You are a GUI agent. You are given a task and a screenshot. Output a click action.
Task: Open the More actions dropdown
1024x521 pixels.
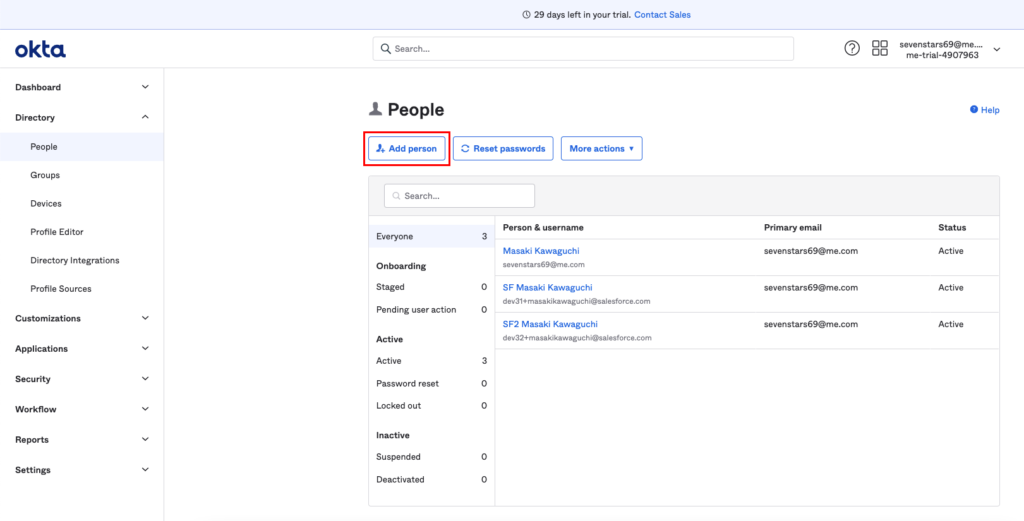tap(601, 148)
